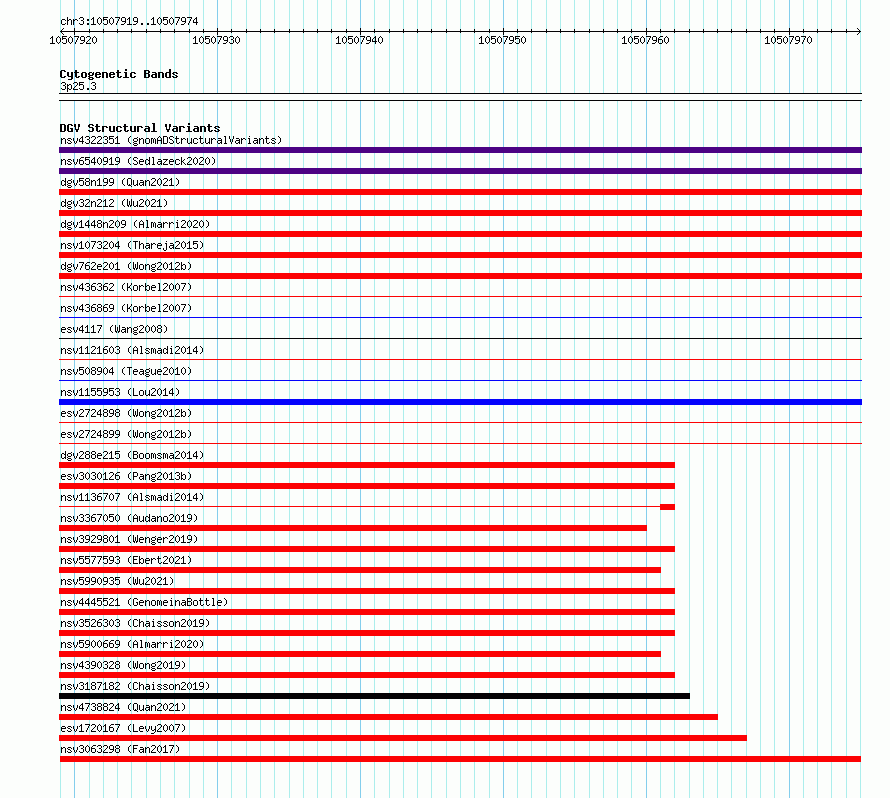Image resolution: width=890 pixels, height=798 pixels.
Task: Click the black bar under nsv3187182
Action: pyautogui.click(x=375, y=696)
